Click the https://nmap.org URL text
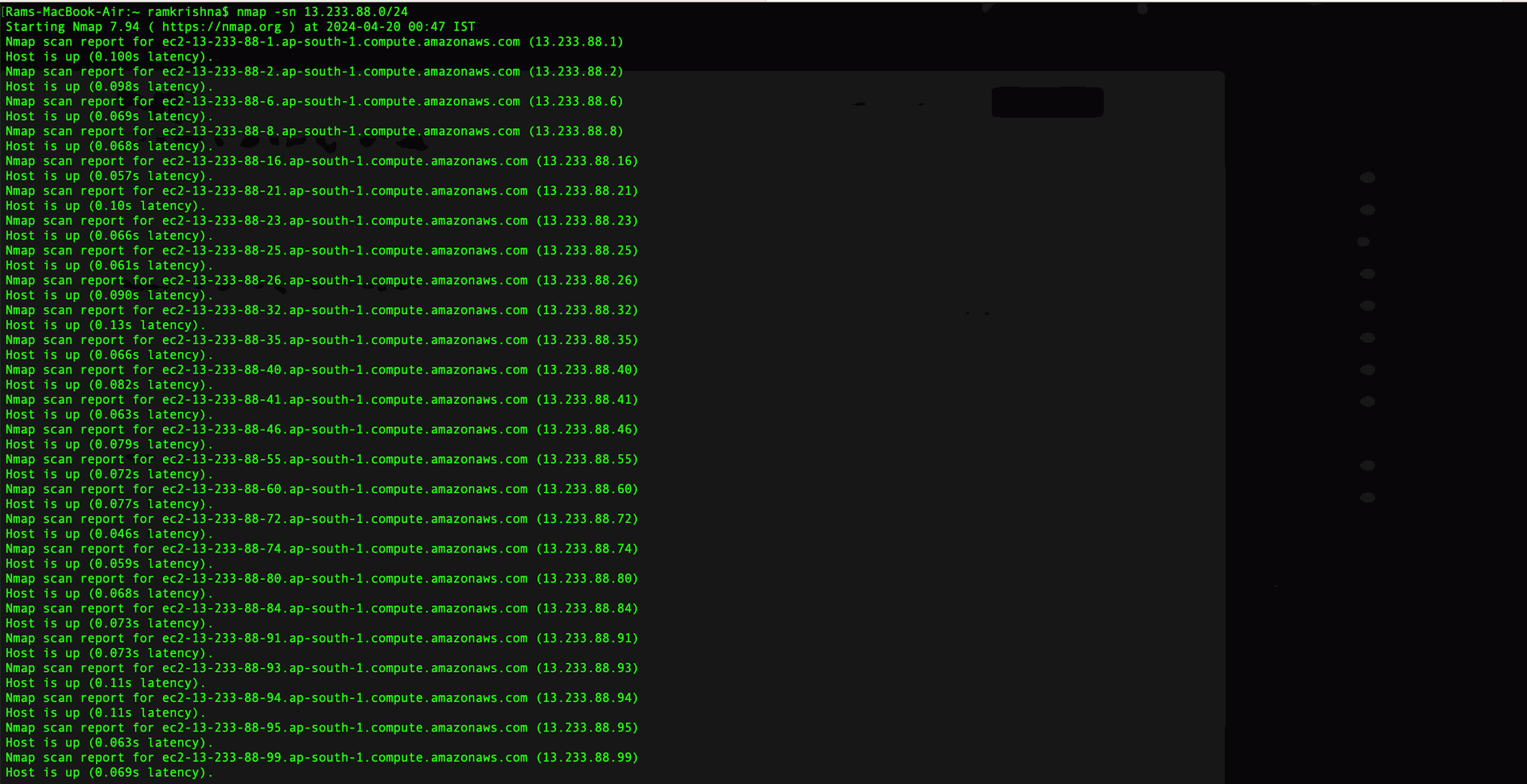This screenshot has width=1527, height=784. (222, 27)
